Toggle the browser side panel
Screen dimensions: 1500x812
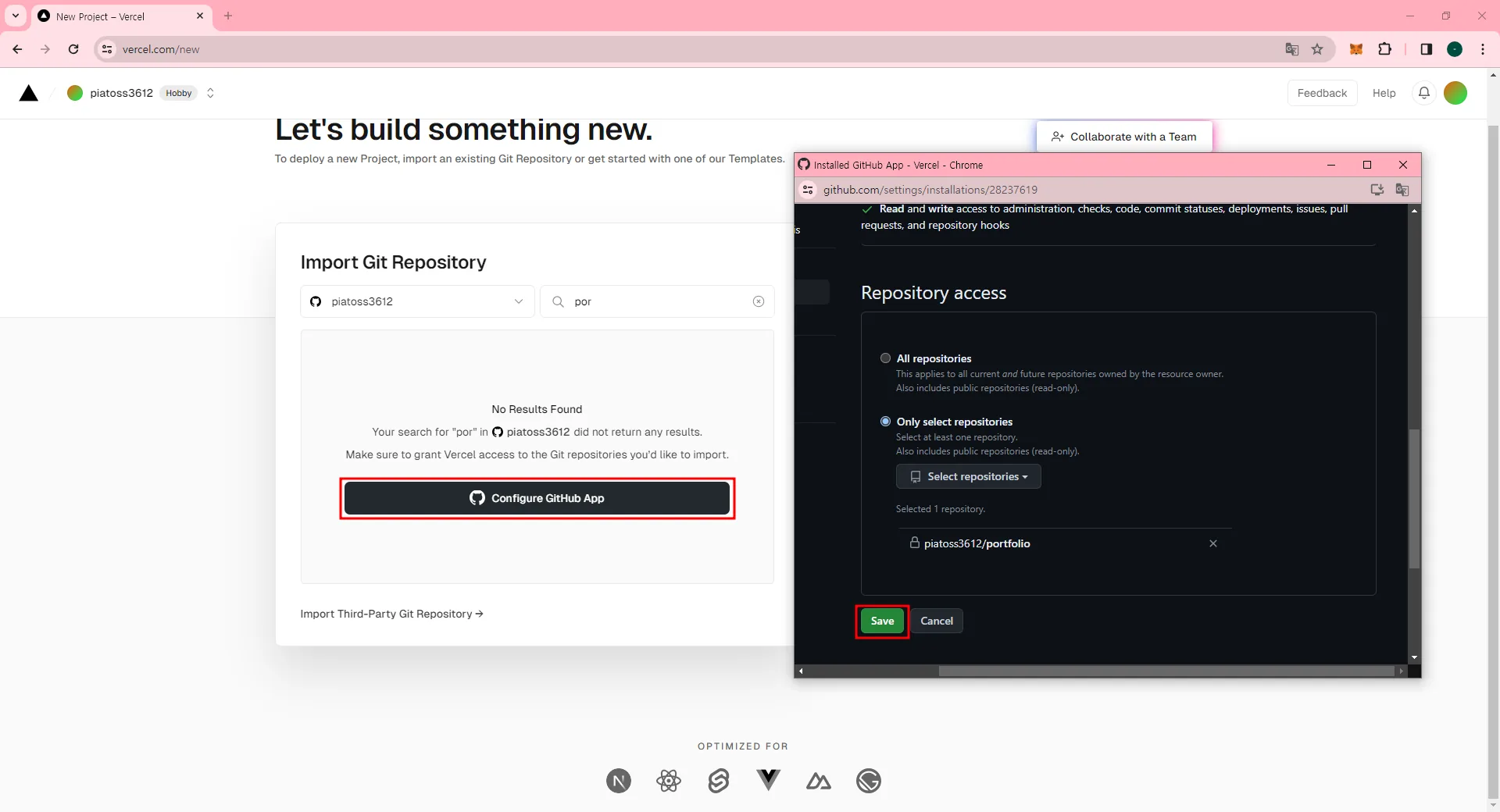1427,49
